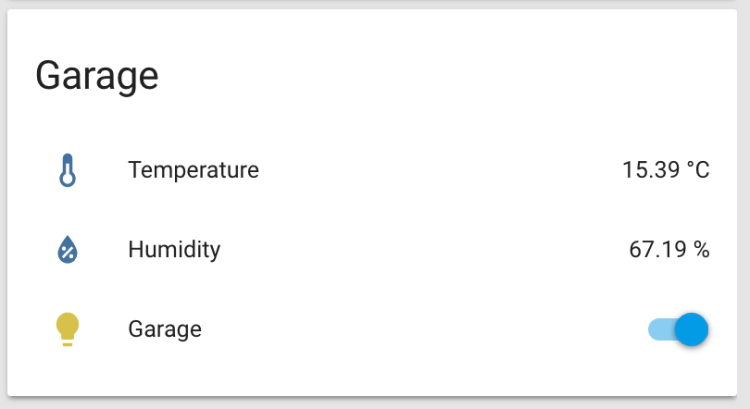Viewport: 750px width, 409px height.
Task: Open the Humidity entity details
Action: click(174, 250)
